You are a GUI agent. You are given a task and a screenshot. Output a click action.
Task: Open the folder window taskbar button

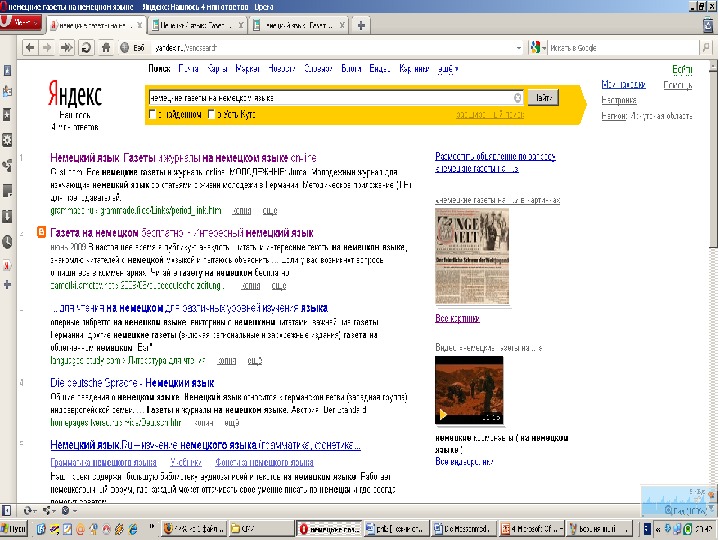coord(261,529)
